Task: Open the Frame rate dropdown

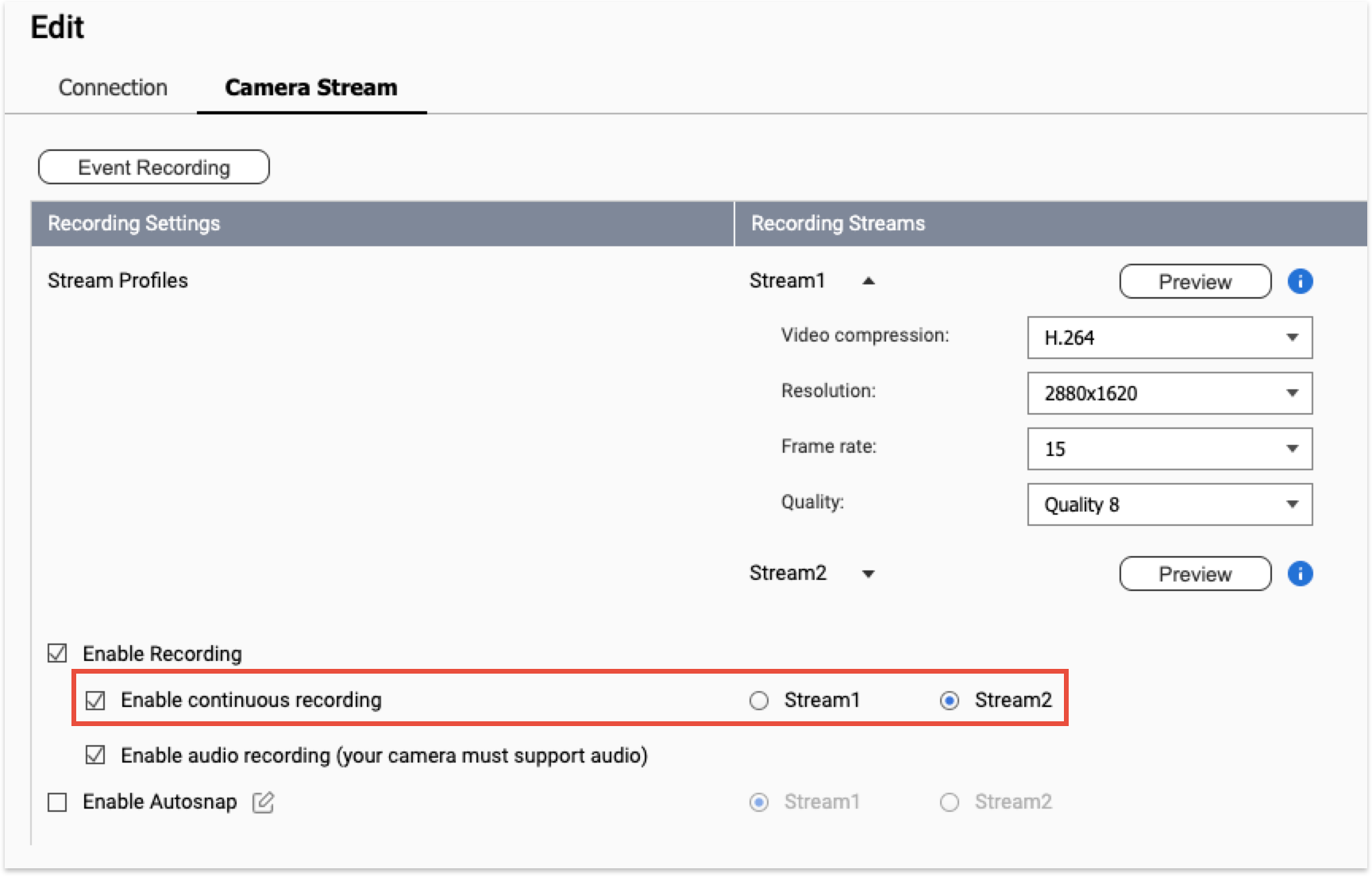Action: (1169, 449)
